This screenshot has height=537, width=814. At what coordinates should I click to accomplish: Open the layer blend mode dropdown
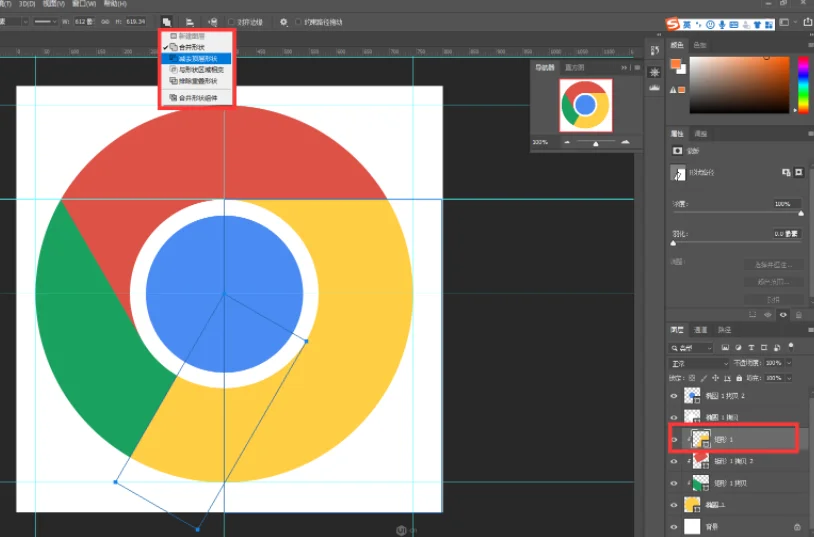pyautogui.click(x=699, y=363)
